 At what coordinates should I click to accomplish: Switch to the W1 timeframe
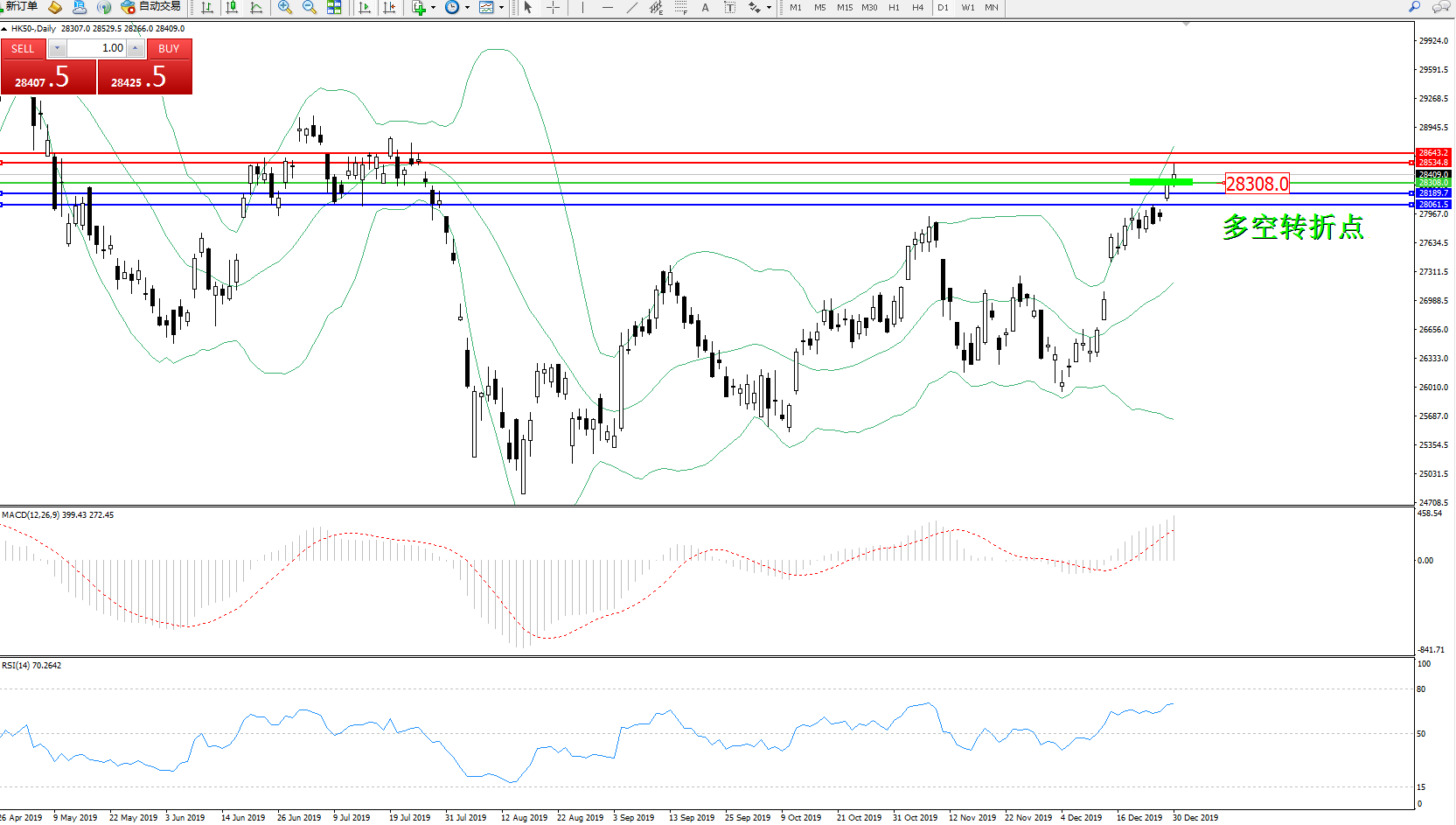(967, 7)
